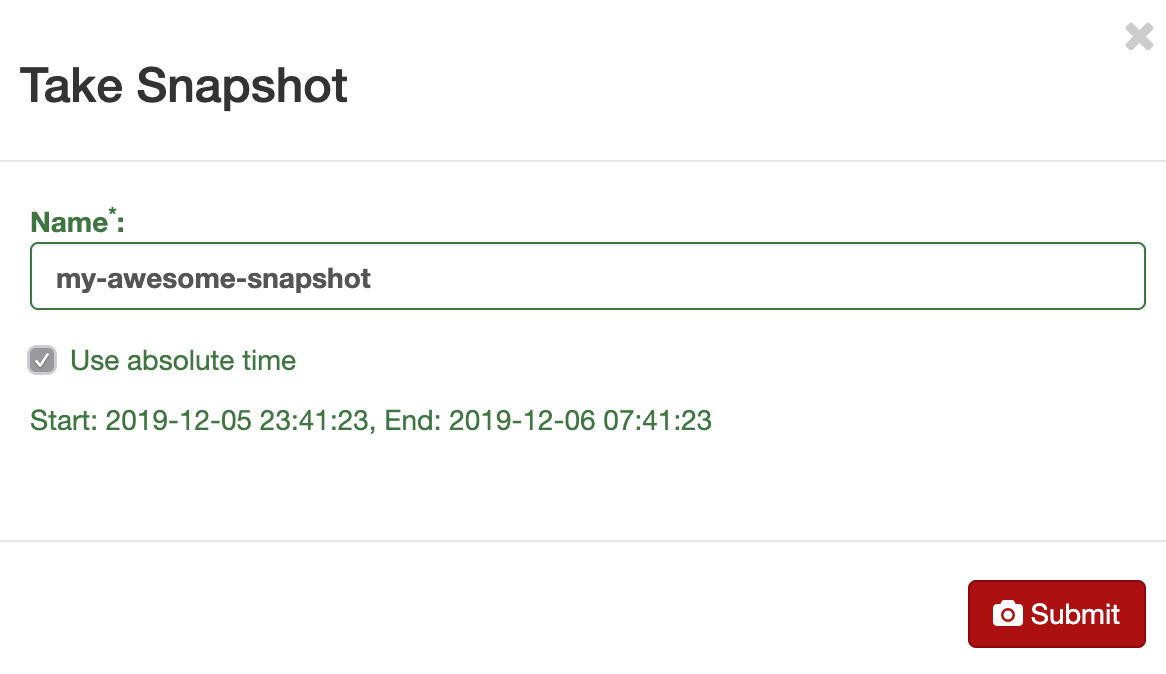Click the camera icon on Submit

(1007, 614)
